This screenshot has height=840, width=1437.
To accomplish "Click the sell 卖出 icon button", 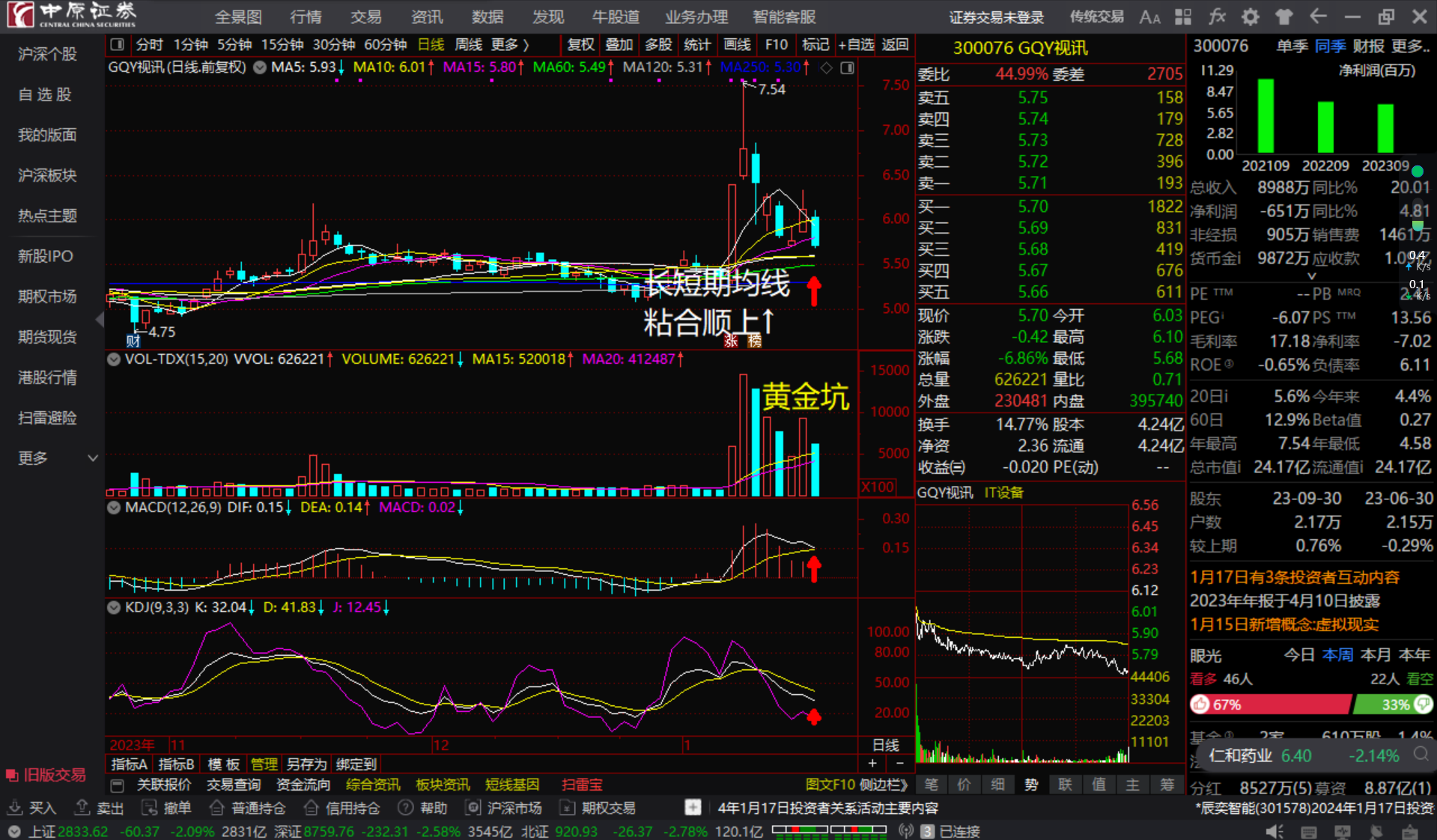I will pos(99,808).
